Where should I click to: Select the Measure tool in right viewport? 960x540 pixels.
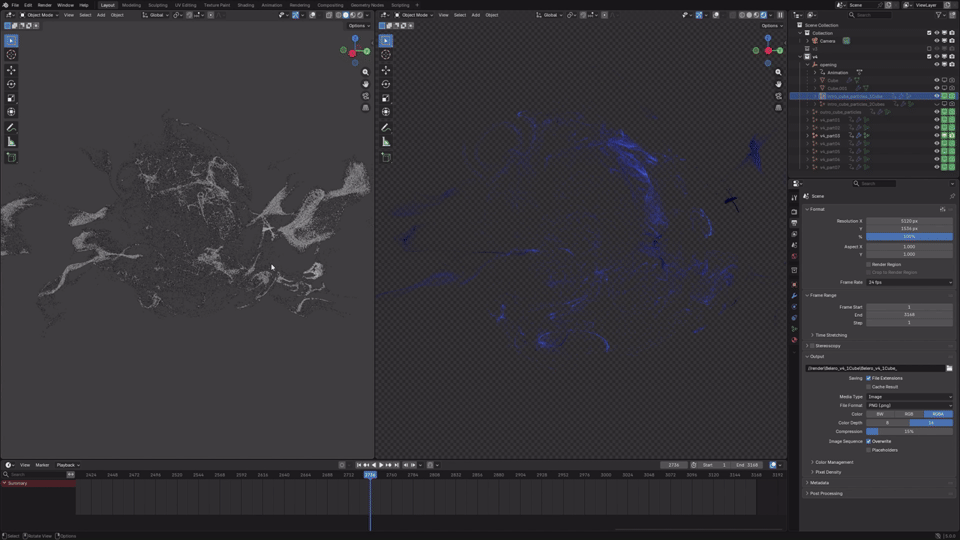click(x=386, y=142)
